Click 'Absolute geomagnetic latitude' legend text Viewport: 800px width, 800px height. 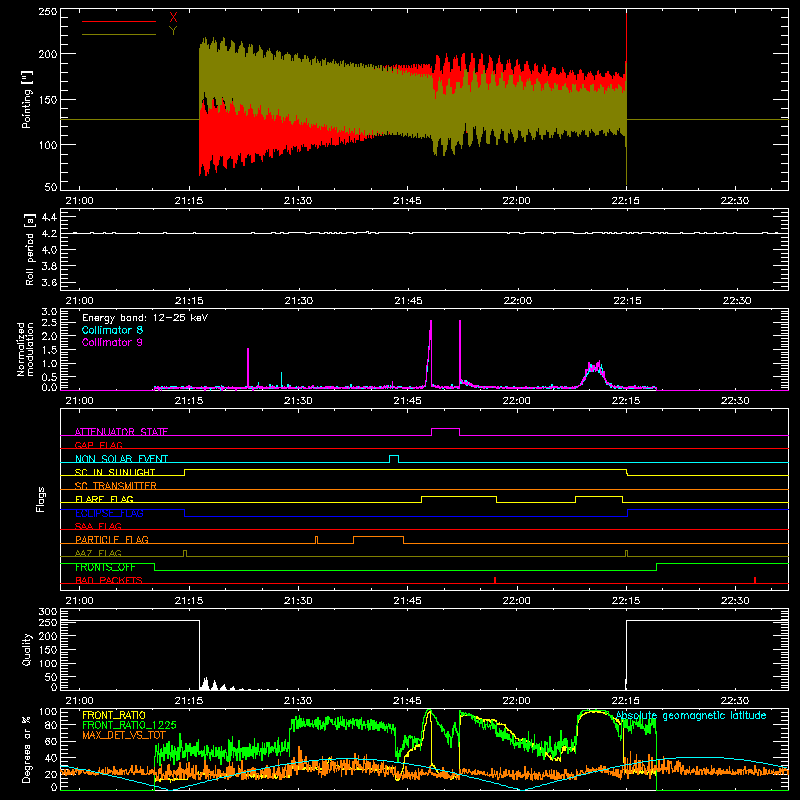(x=691, y=716)
